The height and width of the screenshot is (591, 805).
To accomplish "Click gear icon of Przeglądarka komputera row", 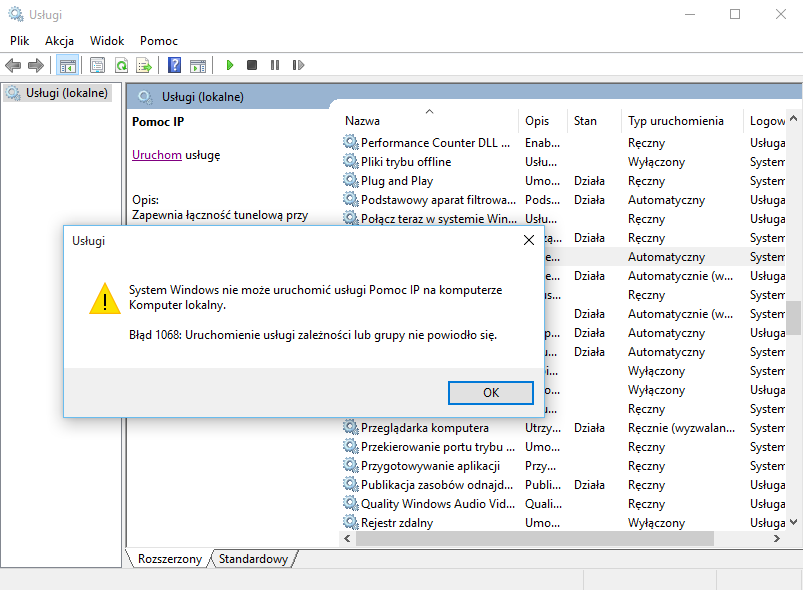I will coord(351,427).
